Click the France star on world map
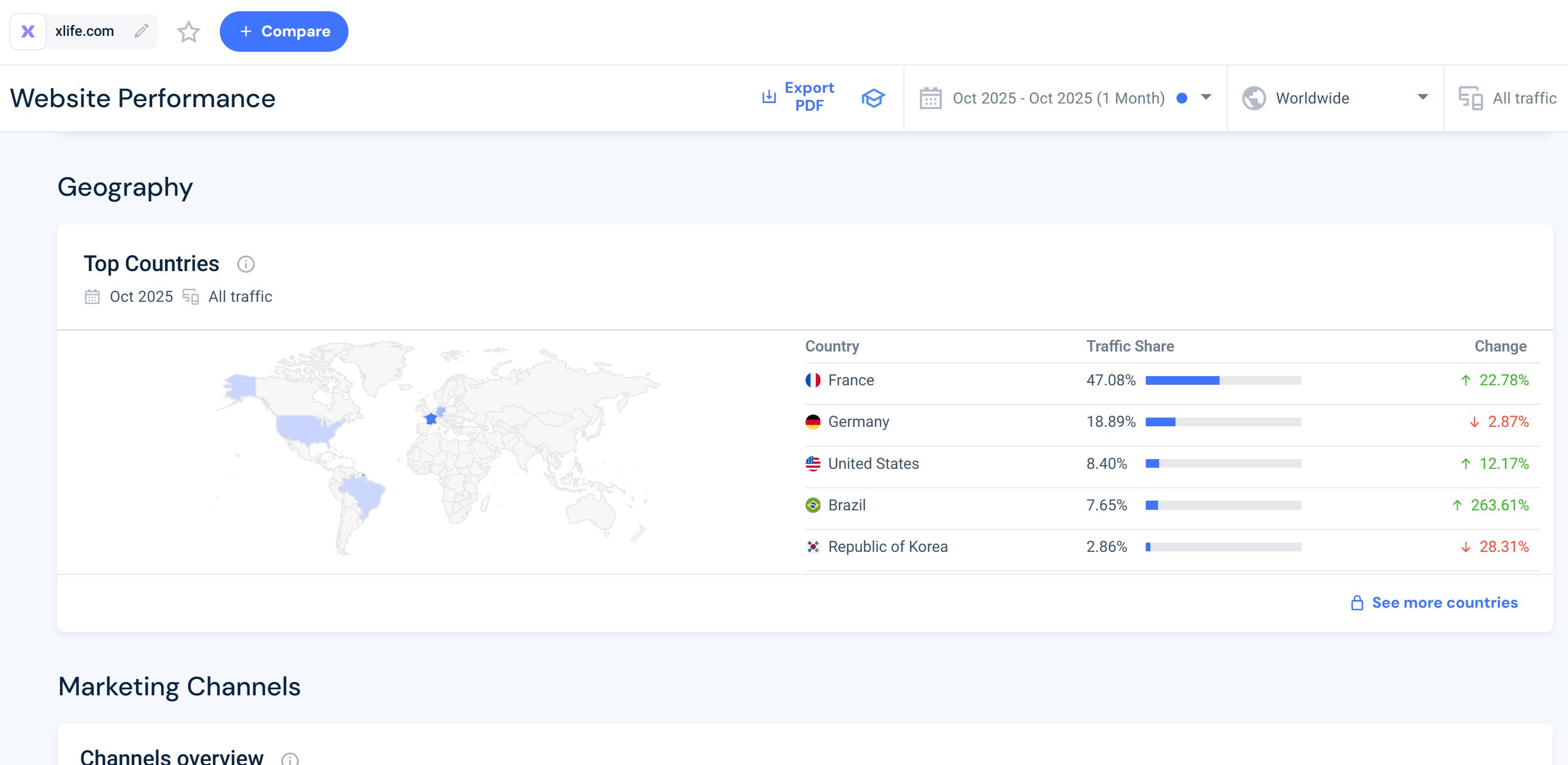Image resolution: width=1568 pixels, height=765 pixels. 431,419
